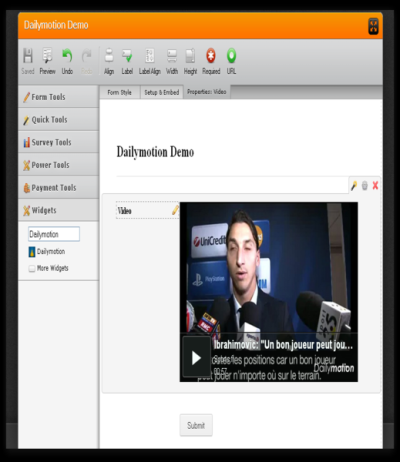Expand Payment Tools panel
This screenshot has width=400, height=462.
click(x=58, y=188)
